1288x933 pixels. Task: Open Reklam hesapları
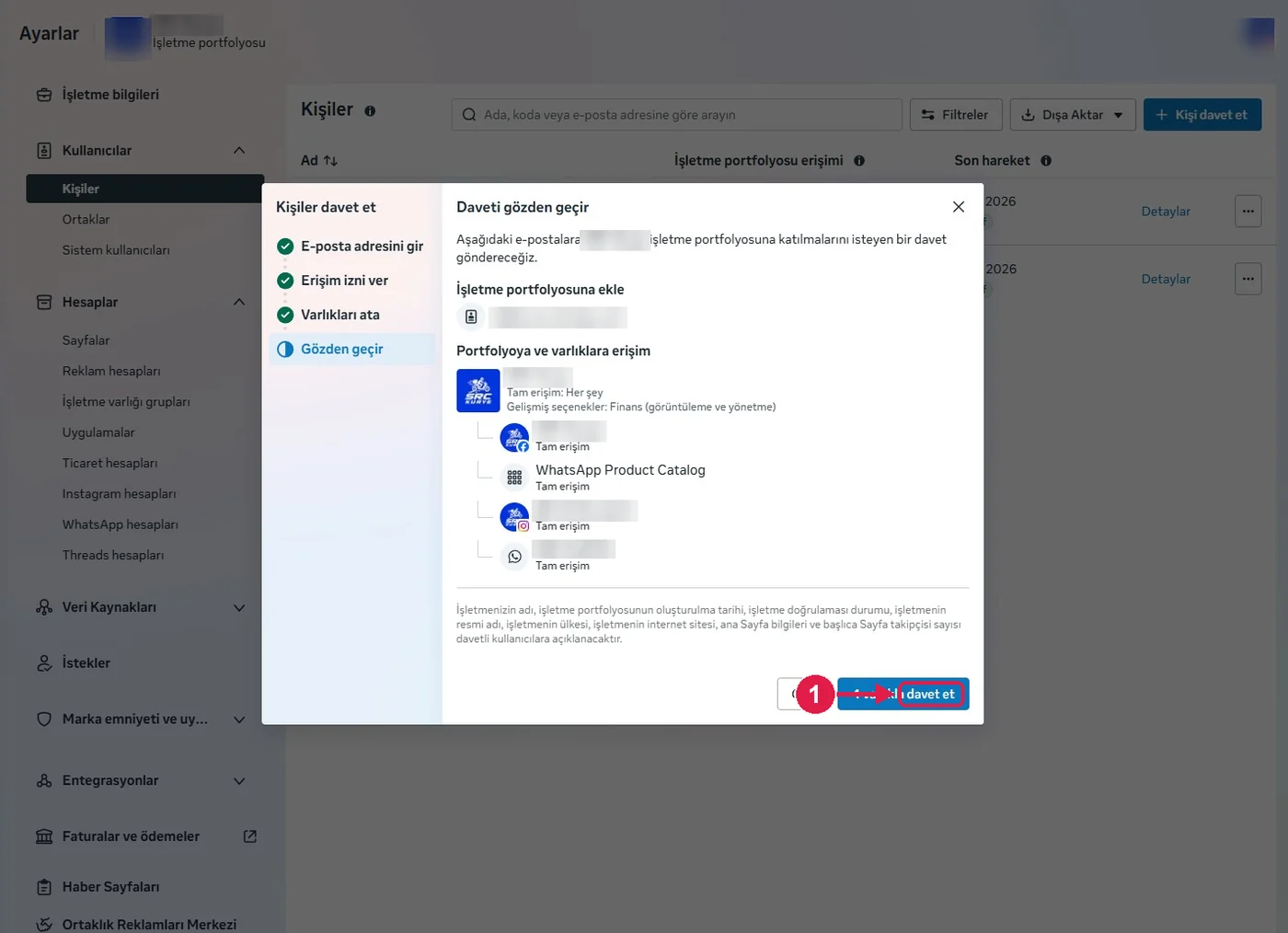click(x=111, y=371)
